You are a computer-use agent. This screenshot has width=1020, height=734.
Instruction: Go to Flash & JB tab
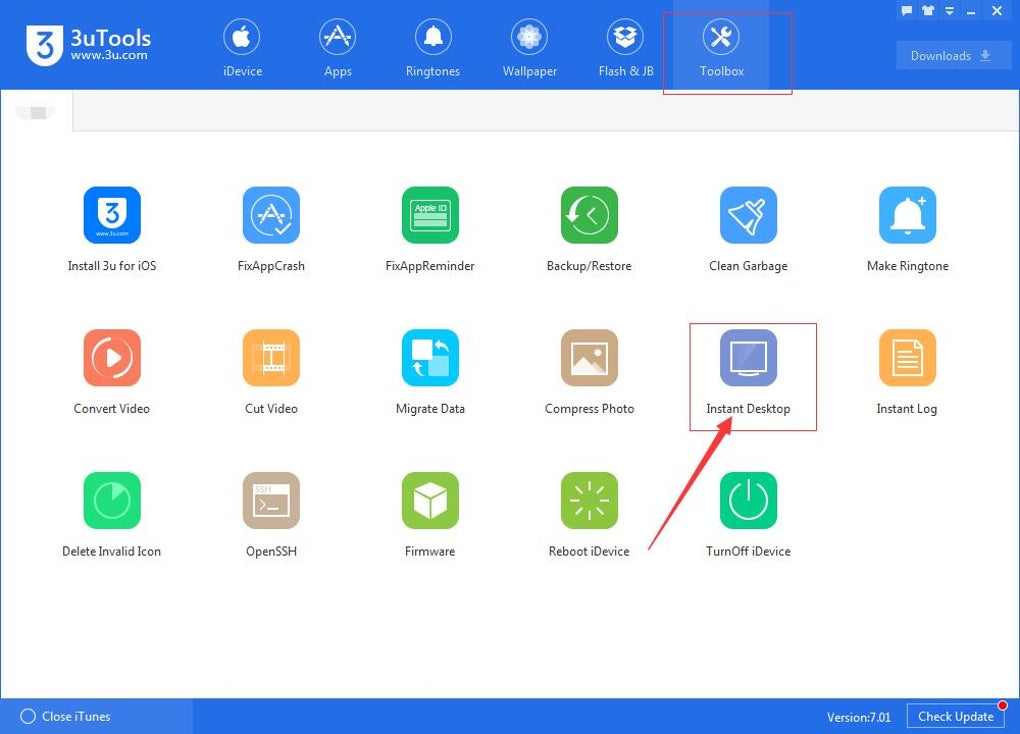tap(626, 48)
